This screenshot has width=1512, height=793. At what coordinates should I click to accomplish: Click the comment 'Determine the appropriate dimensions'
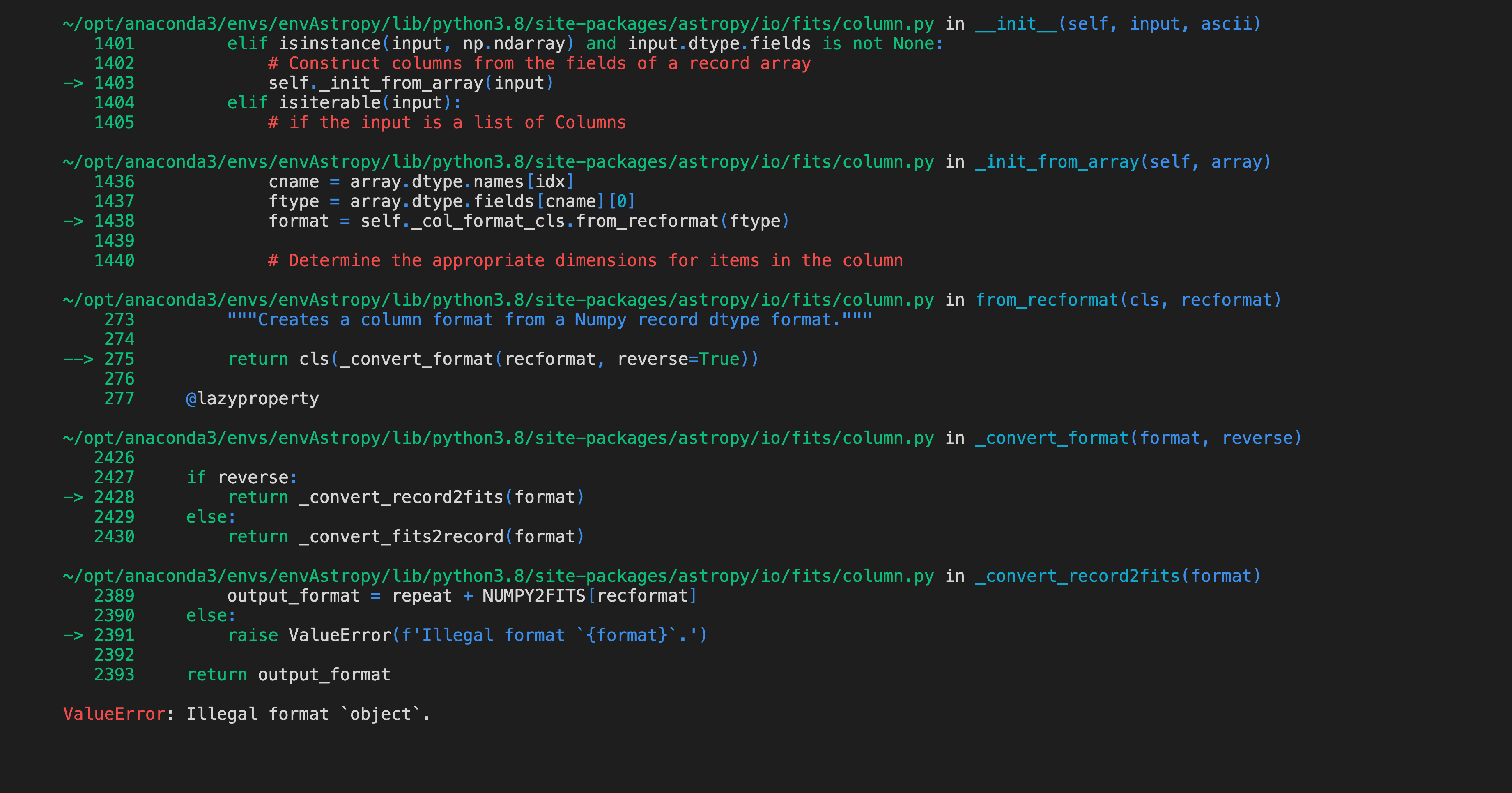coord(585,261)
